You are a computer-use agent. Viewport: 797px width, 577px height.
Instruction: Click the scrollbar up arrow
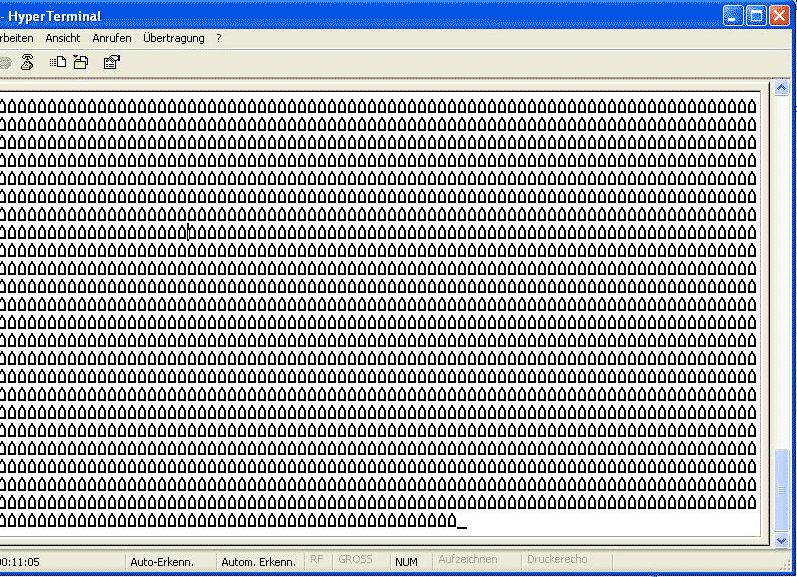(782, 88)
